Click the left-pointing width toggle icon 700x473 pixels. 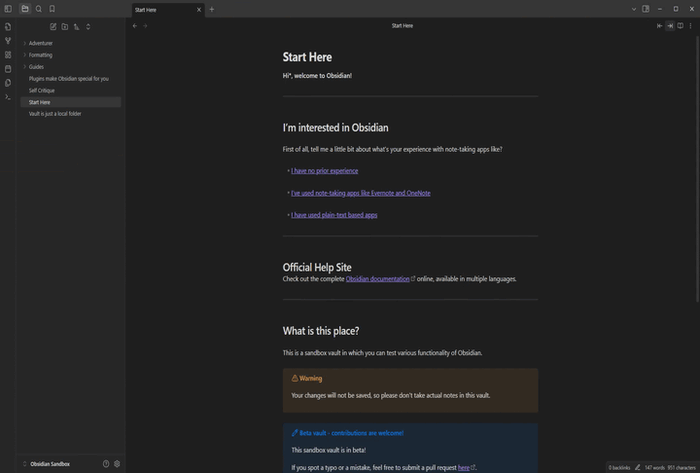click(659, 26)
